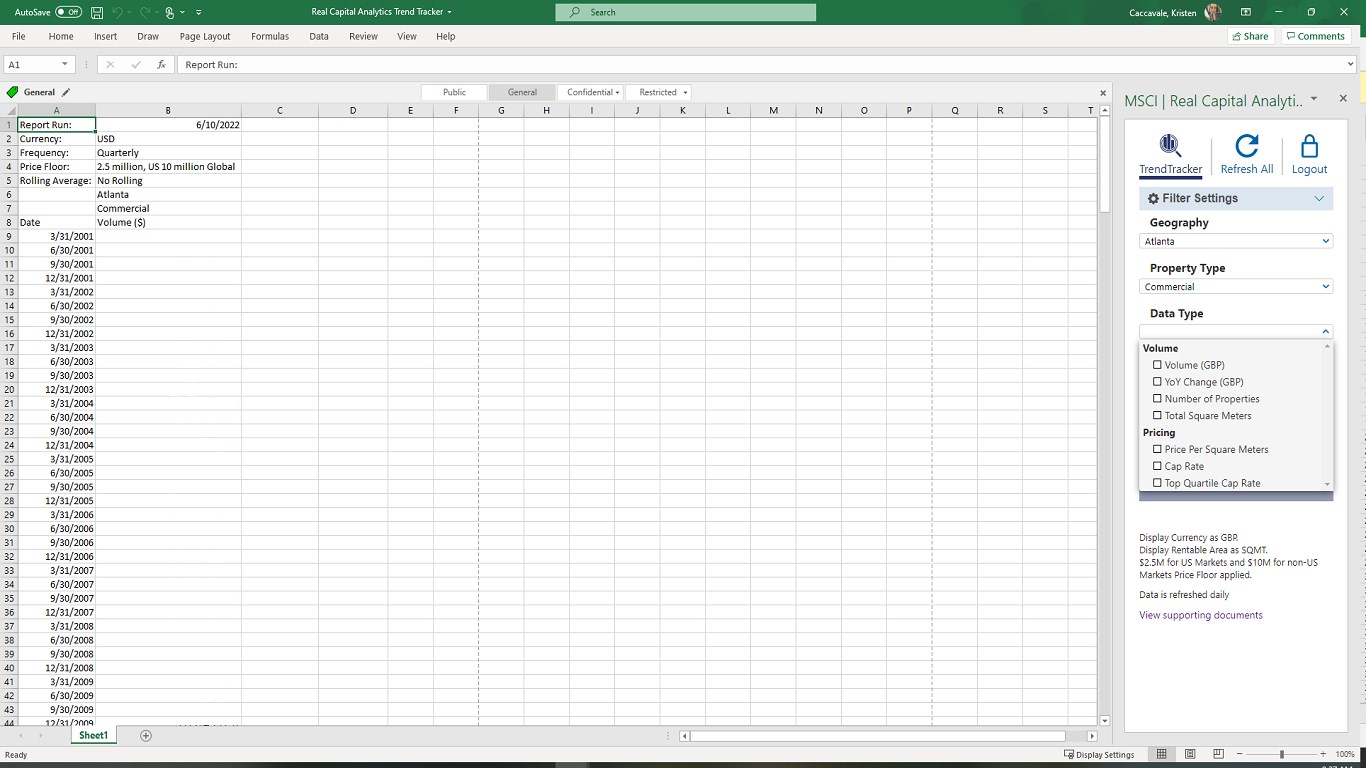1366x768 pixels.
Task: Click the pencil icon next to General
Action: [66, 92]
